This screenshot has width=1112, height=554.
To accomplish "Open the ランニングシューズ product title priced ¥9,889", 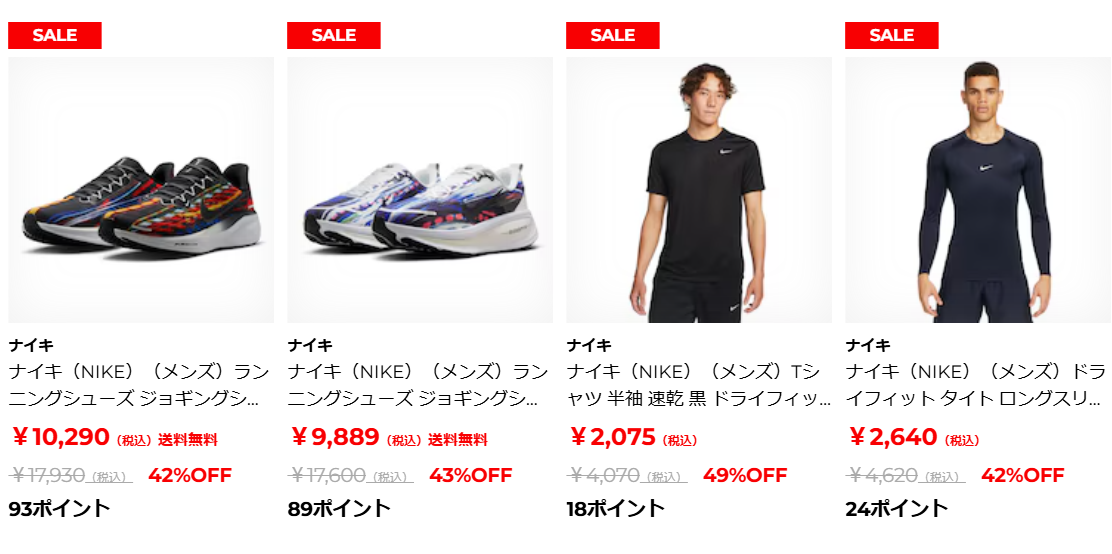I will click(x=418, y=385).
